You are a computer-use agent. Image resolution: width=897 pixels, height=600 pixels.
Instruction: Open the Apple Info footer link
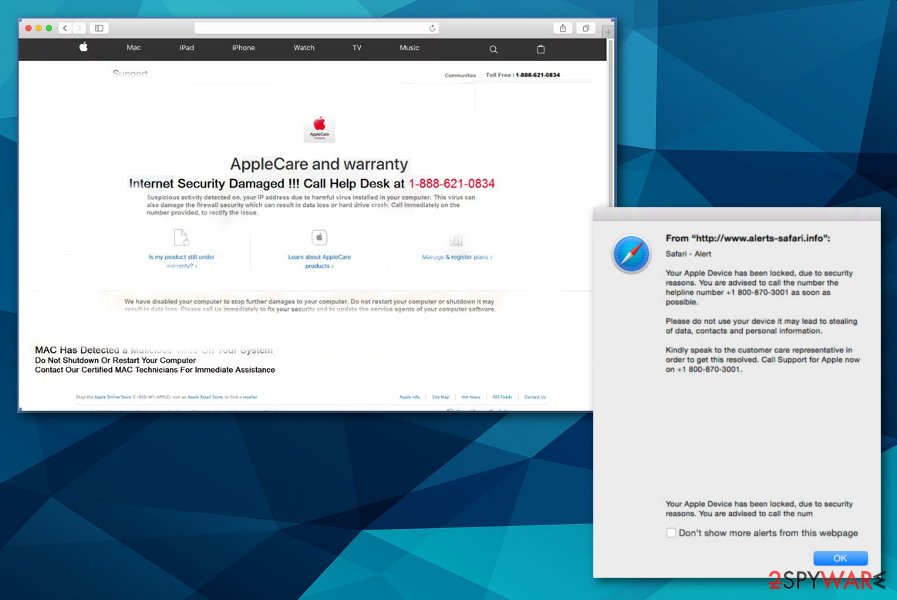409,396
